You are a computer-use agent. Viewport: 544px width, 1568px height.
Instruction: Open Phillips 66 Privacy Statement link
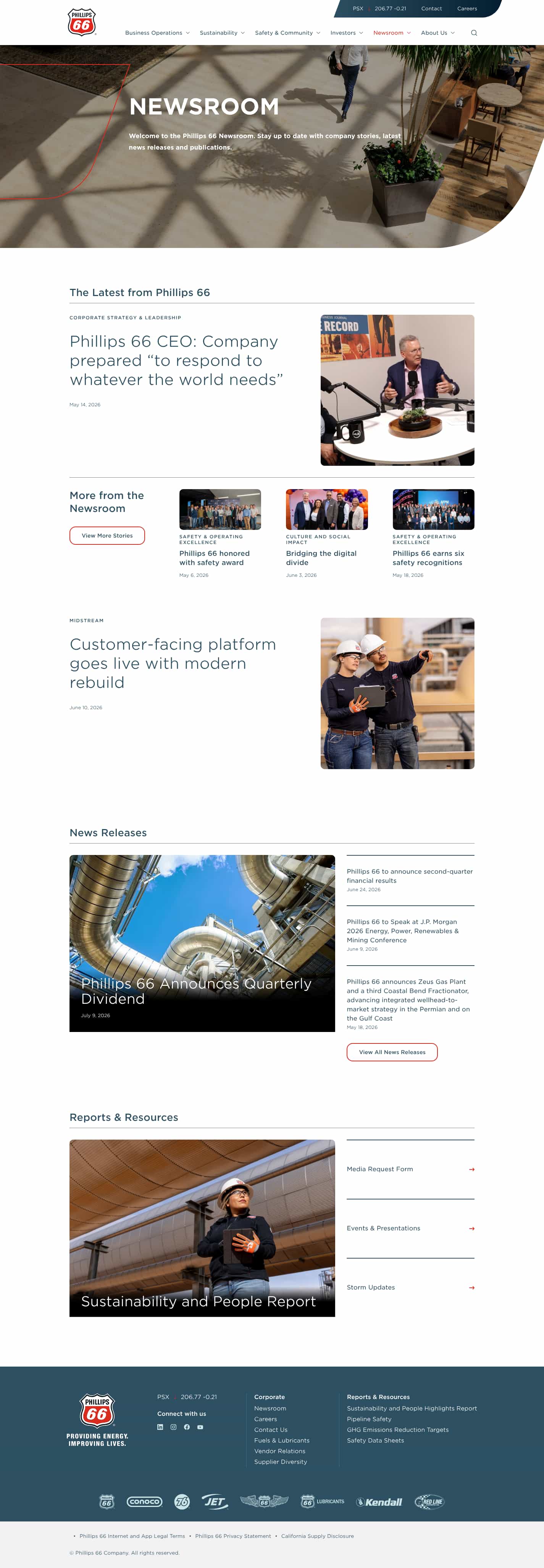point(233,1536)
